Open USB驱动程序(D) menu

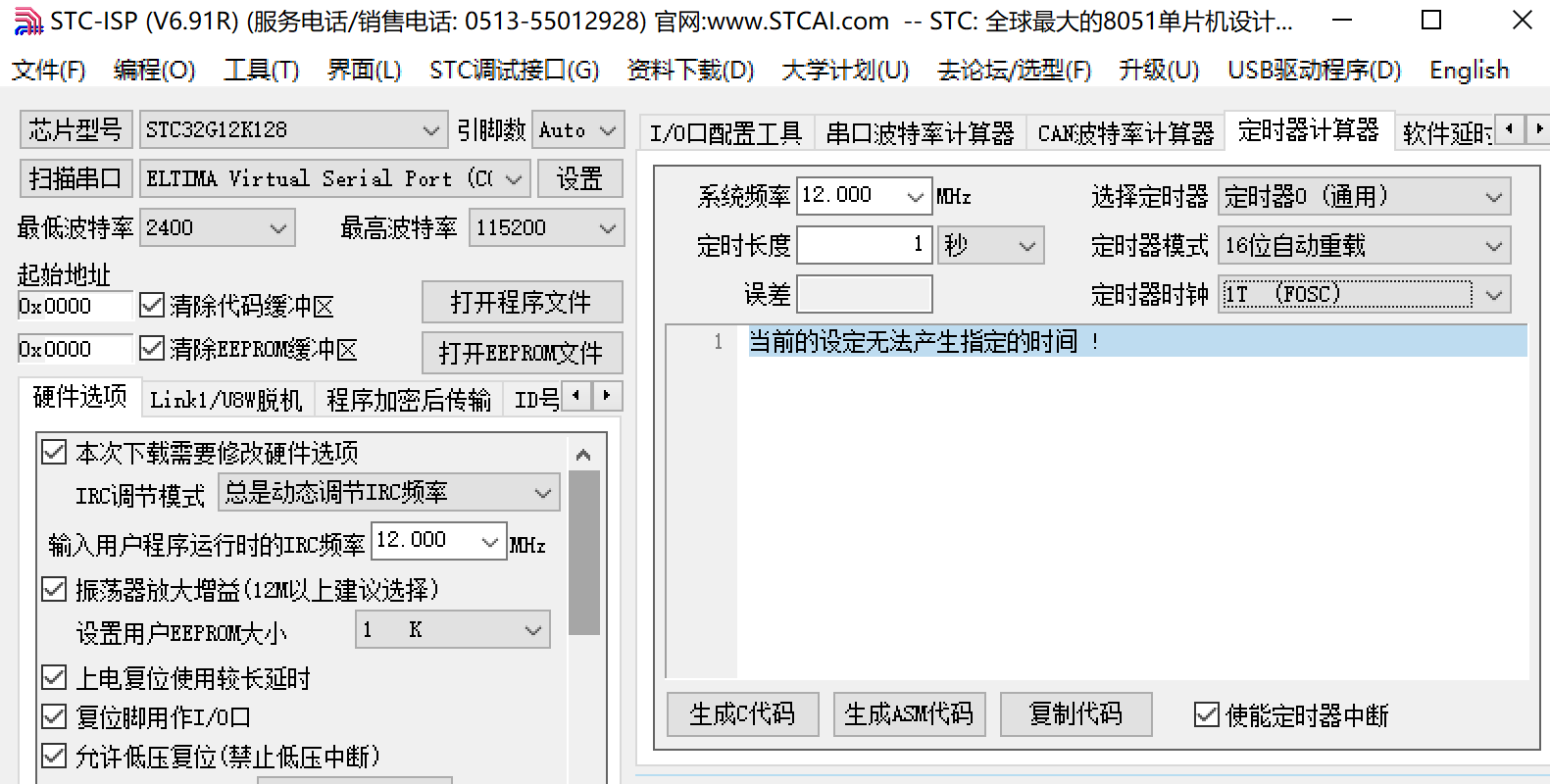[x=1314, y=70]
